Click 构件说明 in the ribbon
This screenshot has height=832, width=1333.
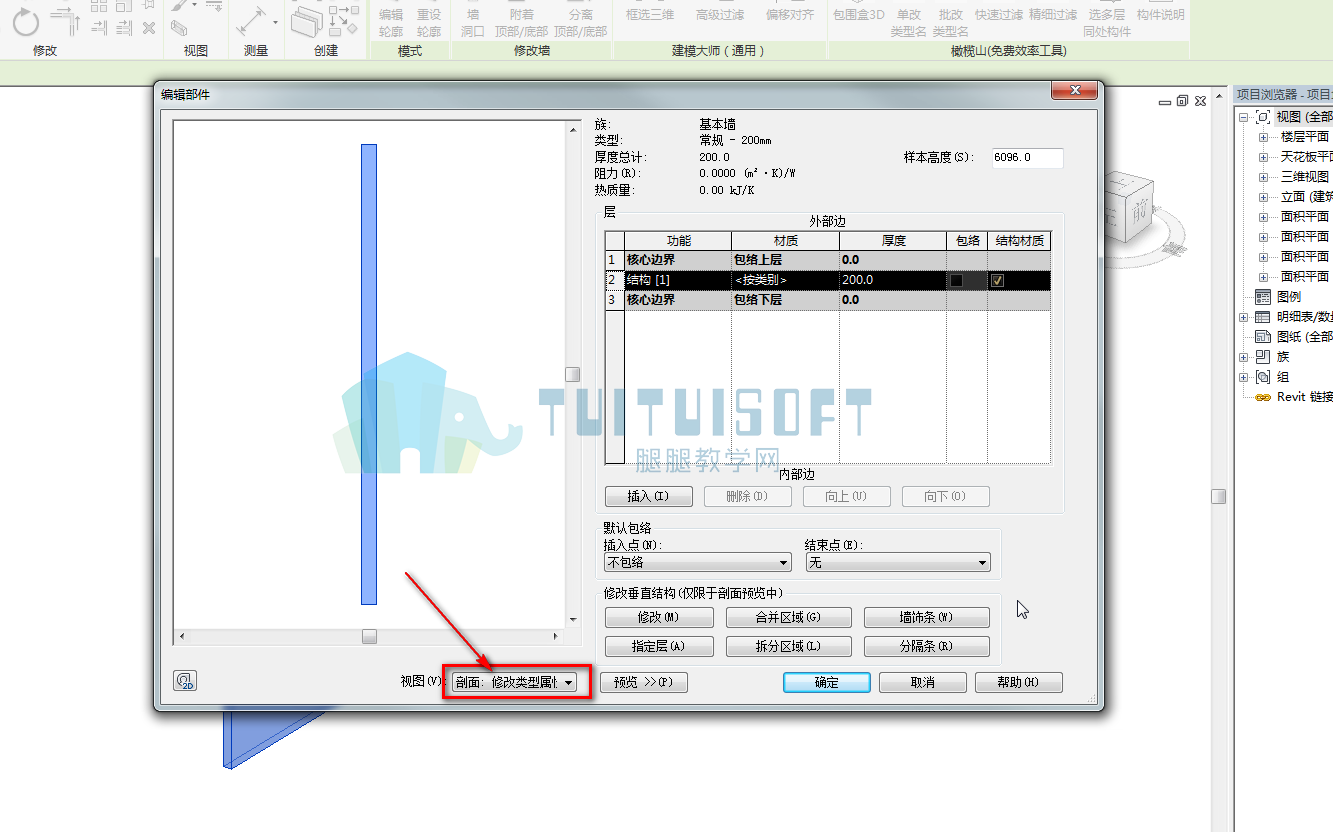coord(1161,15)
